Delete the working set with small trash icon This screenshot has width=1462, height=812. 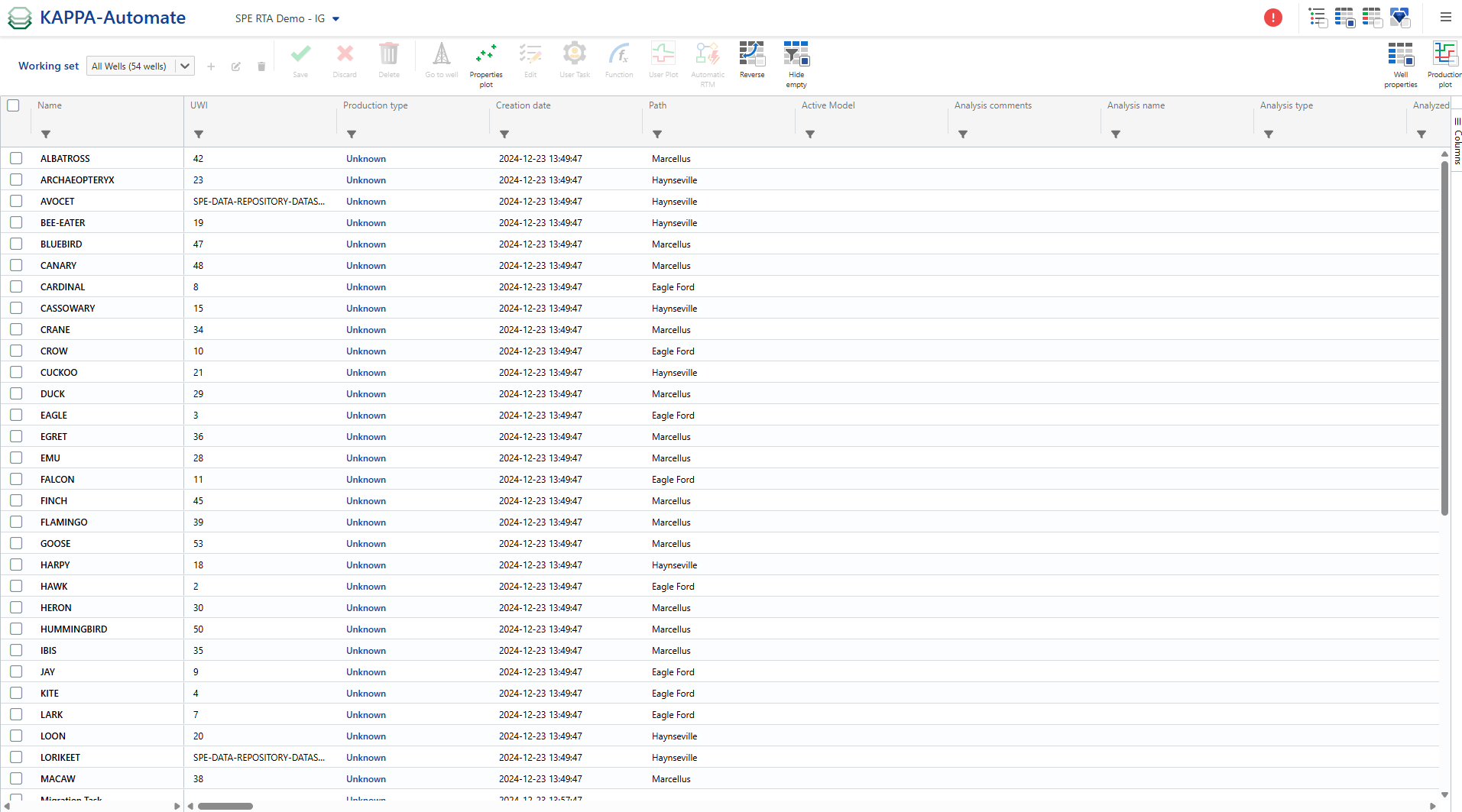click(261, 66)
